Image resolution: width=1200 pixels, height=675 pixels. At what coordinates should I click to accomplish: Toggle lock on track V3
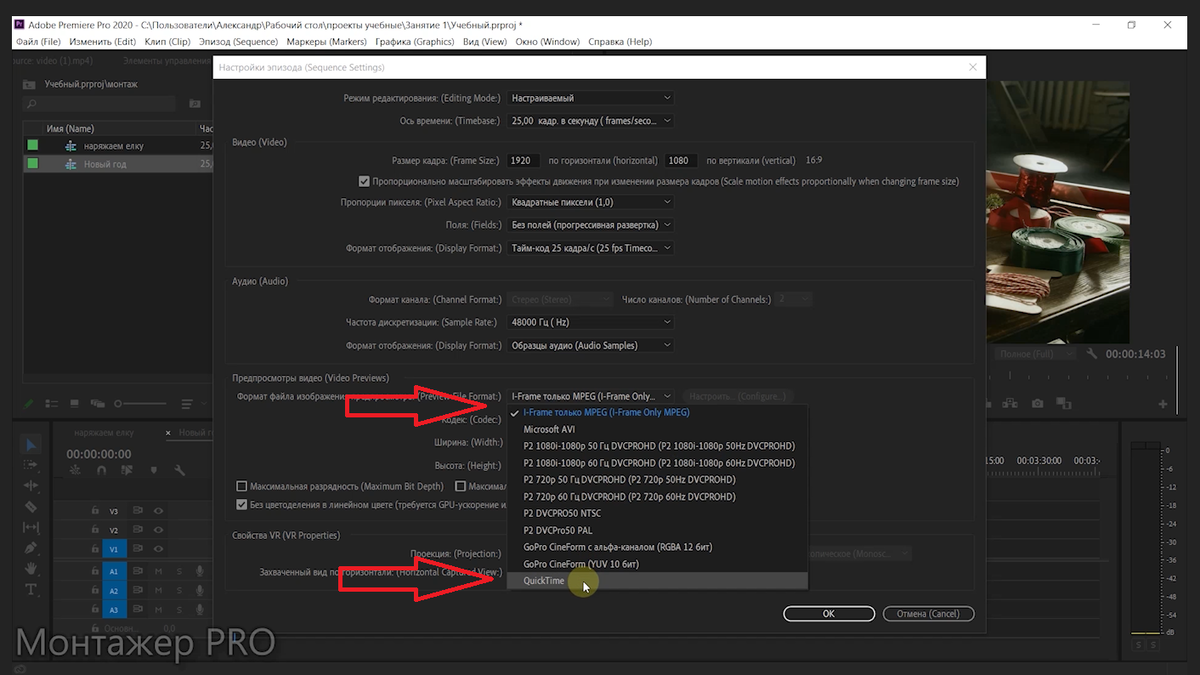[95, 511]
